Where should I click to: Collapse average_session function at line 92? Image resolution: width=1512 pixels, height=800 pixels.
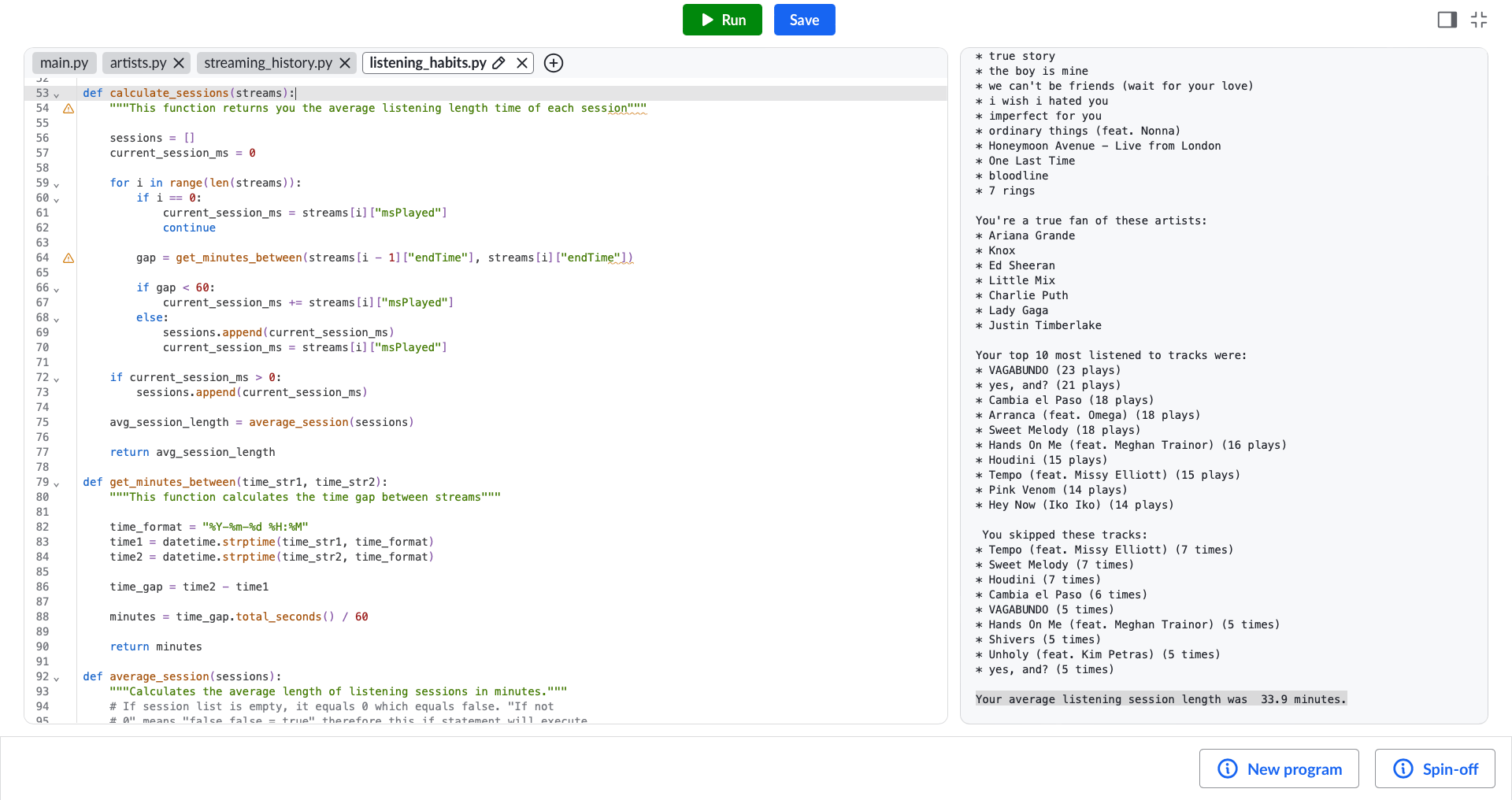coord(57,678)
